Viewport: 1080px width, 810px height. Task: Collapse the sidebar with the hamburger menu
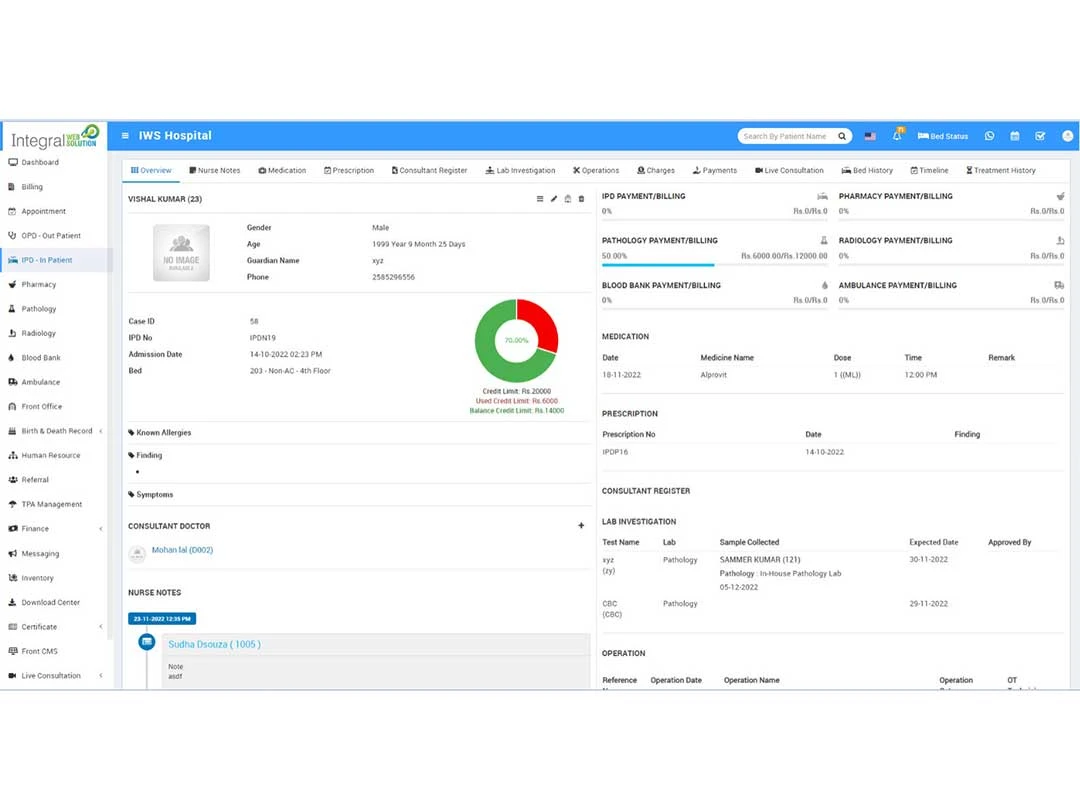tap(125, 135)
